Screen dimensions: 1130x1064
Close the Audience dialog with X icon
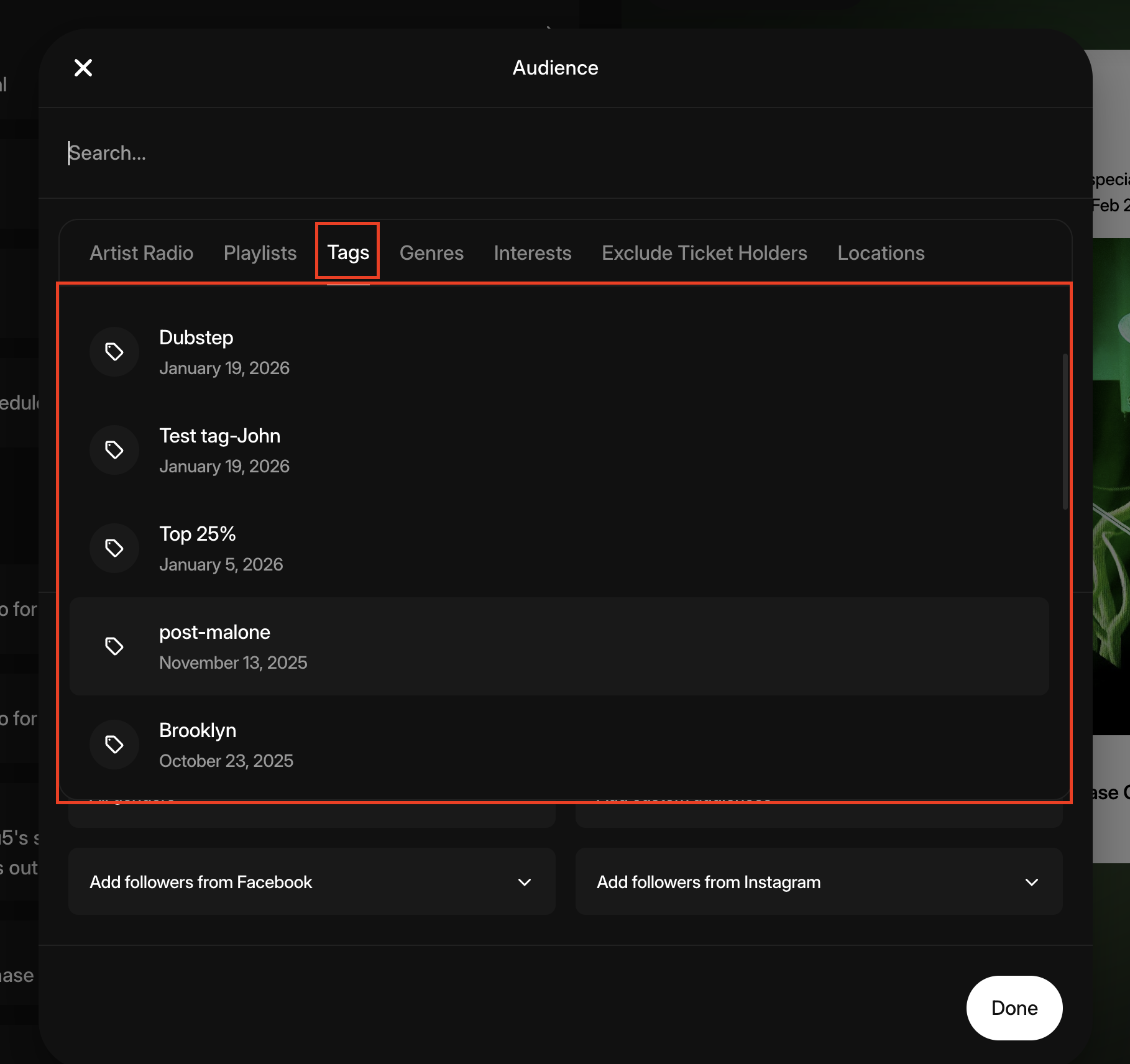point(83,68)
